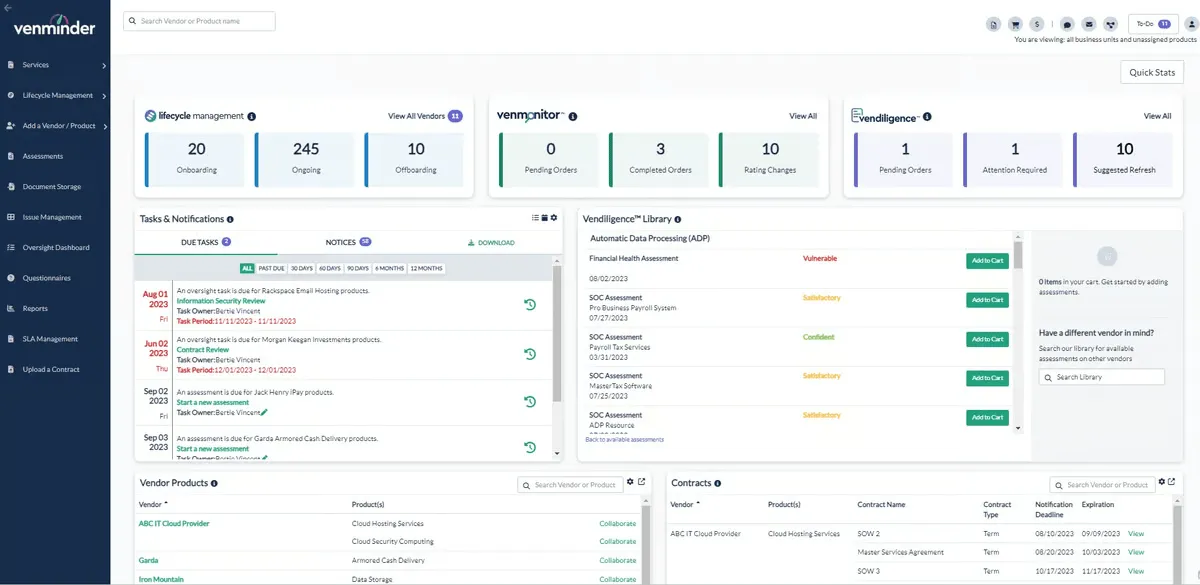The width and height of the screenshot is (1200, 585).
Task: Click the Questionnaires sidebar icon
Action: (x=11, y=278)
